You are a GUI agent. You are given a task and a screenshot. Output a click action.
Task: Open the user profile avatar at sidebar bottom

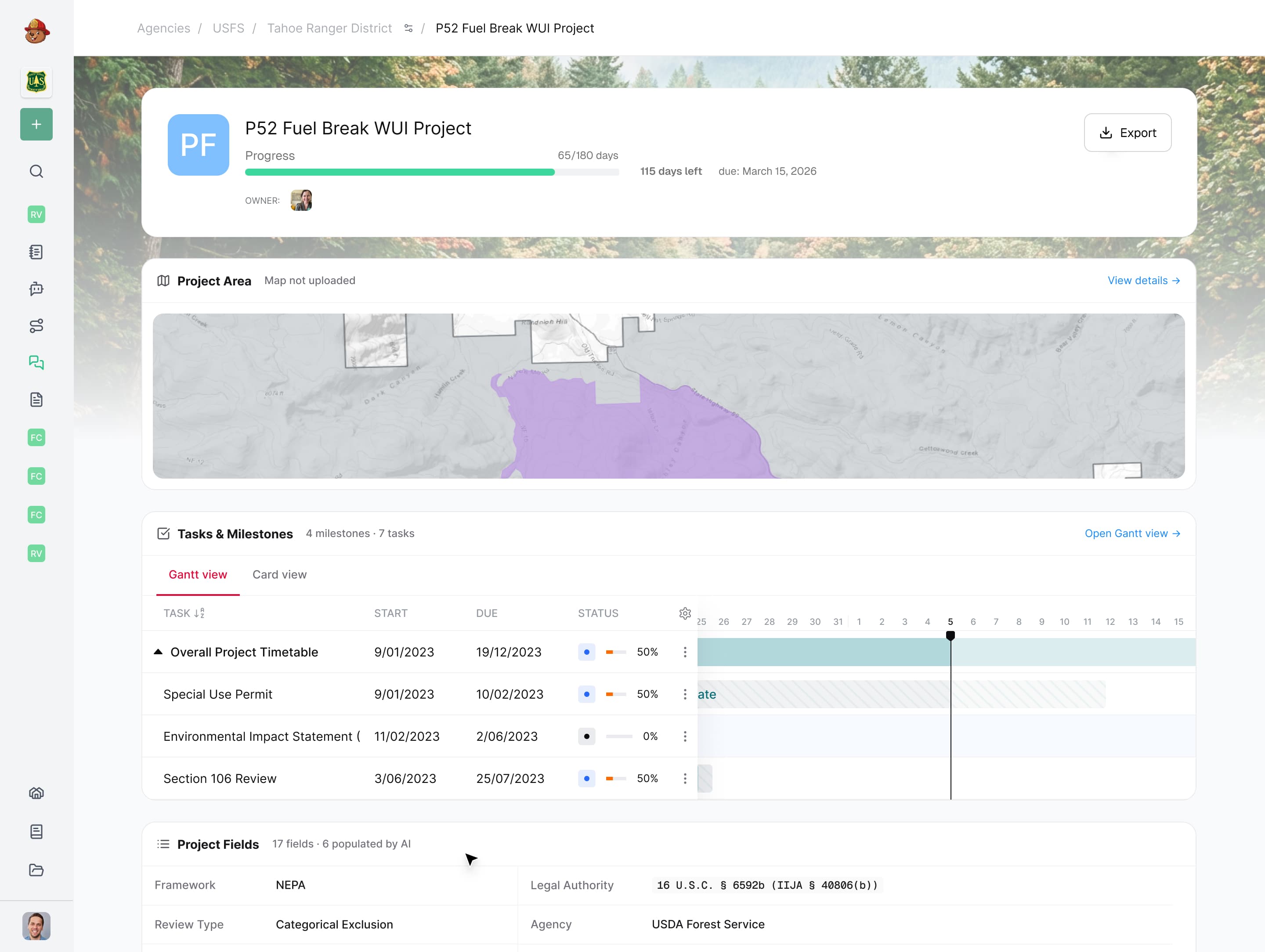tap(36, 926)
